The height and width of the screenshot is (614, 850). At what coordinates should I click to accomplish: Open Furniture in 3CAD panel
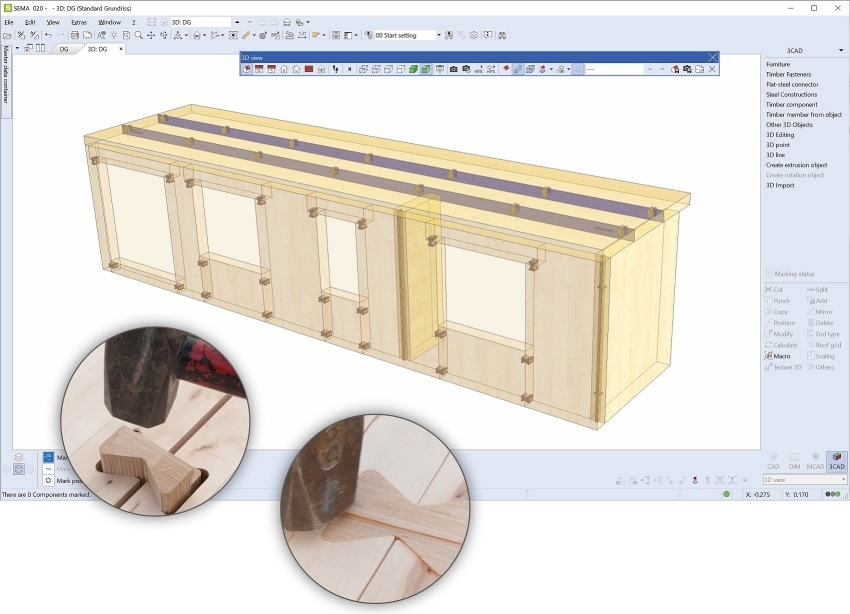point(778,64)
